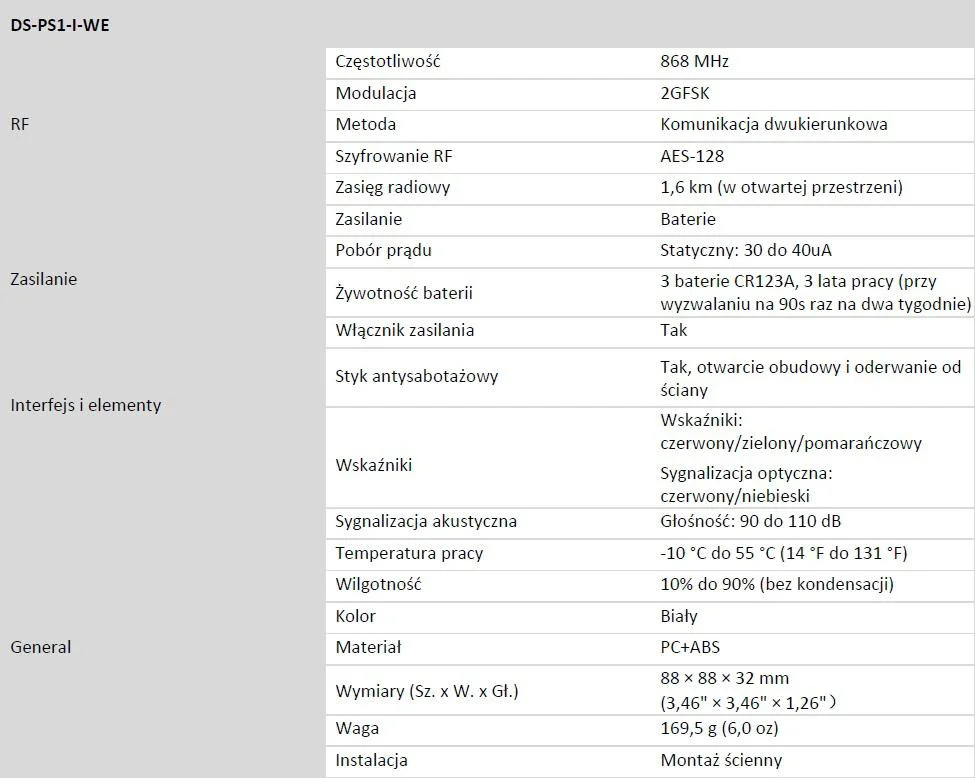Image resolution: width=975 pixels, height=778 pixels.
Task: Select the Modulacja 2GFSK value
Action: (685, 93)
